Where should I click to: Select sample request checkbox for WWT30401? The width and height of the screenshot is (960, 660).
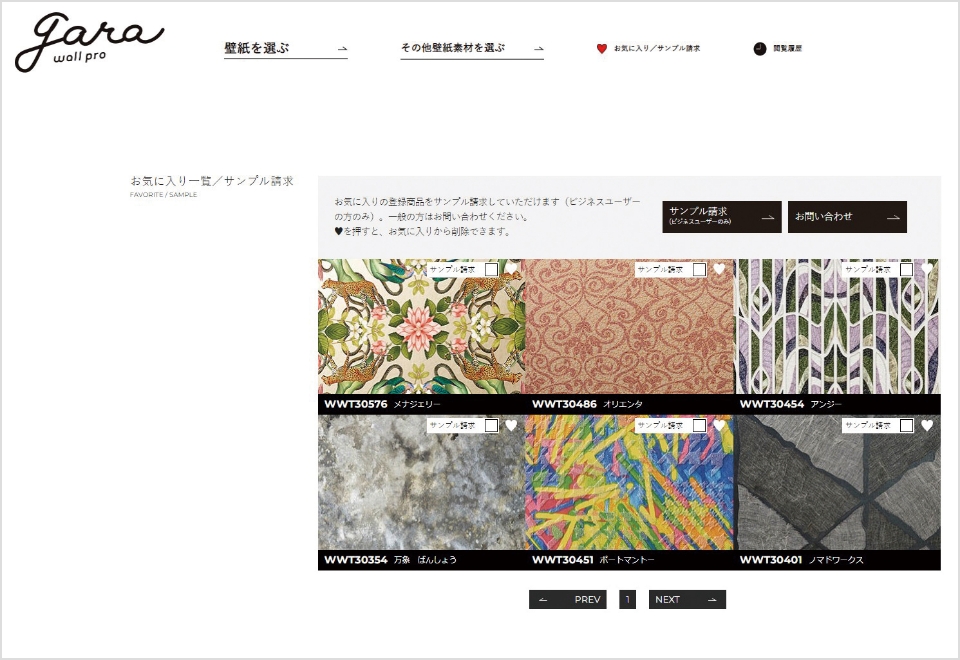click(x=906, y=425)
